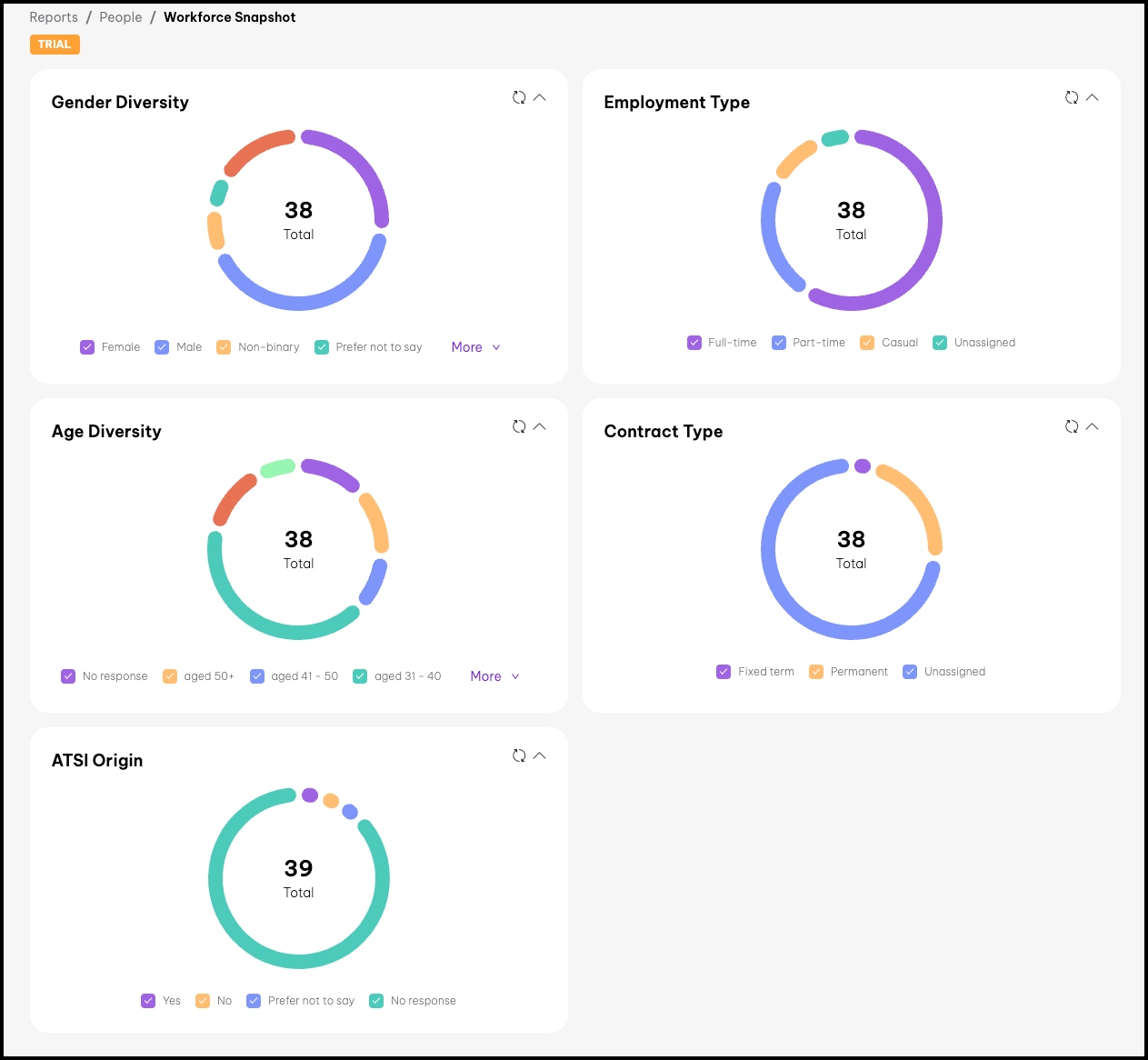Disable the Permanent contract checkbox

[816, 672]
